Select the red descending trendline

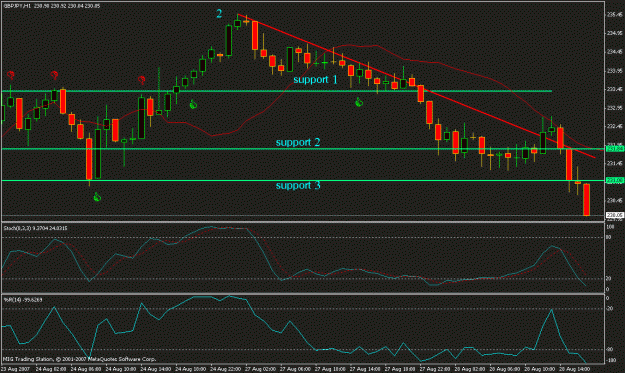pyautogui.click(x=417, y=86)
